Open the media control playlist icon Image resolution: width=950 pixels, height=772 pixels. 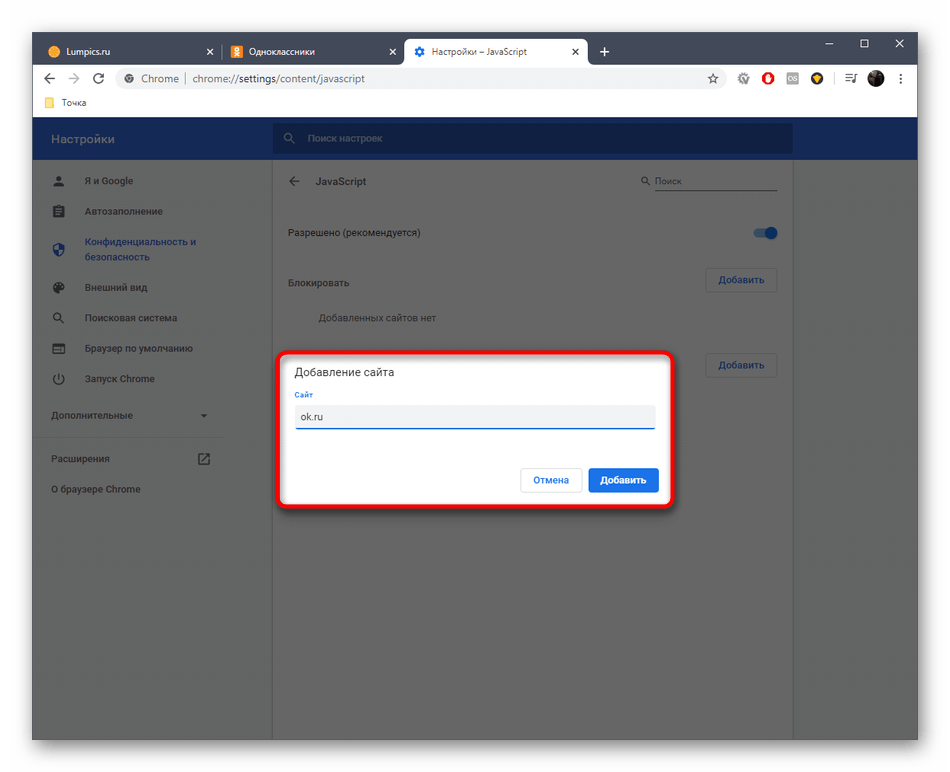851,79
